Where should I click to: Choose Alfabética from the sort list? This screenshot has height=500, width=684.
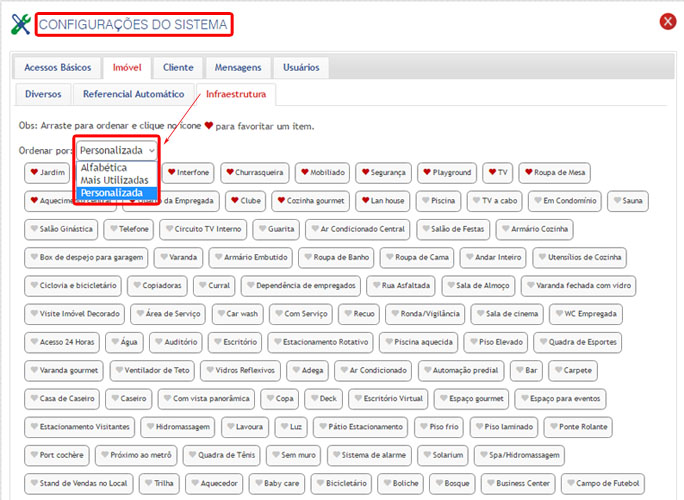click(105, 167)
